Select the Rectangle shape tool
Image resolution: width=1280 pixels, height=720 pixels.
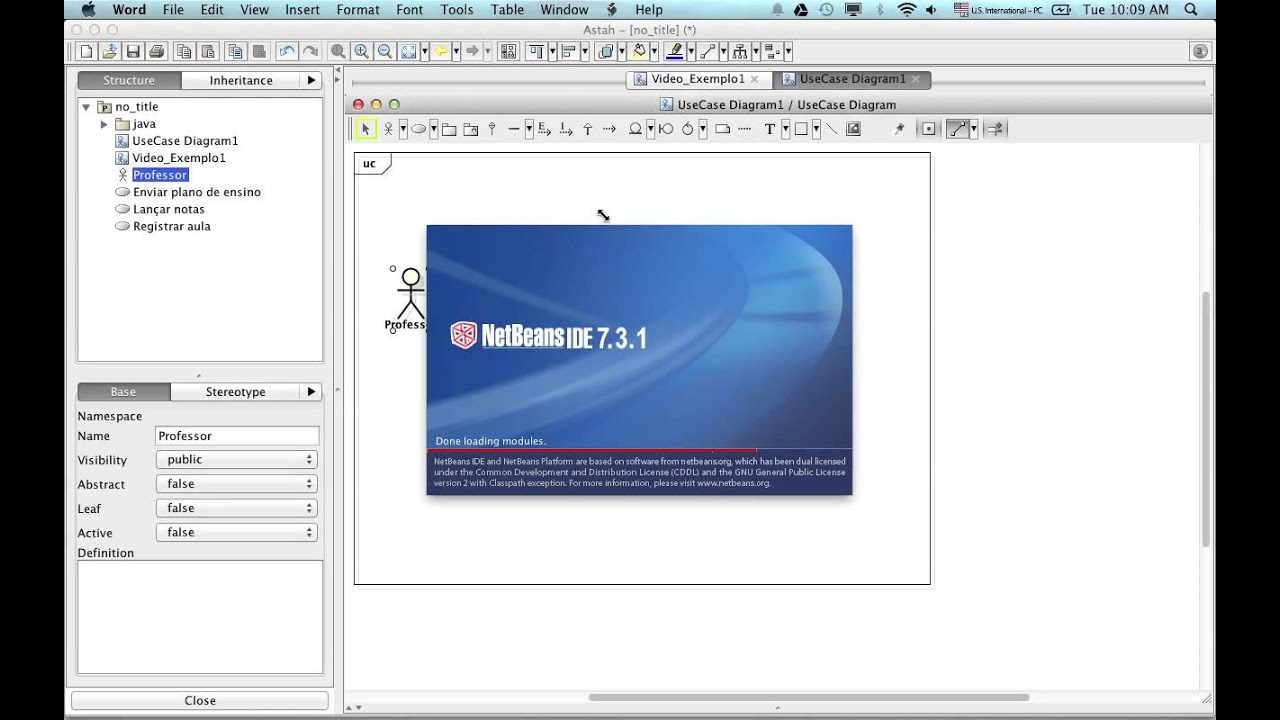[801, 129]
